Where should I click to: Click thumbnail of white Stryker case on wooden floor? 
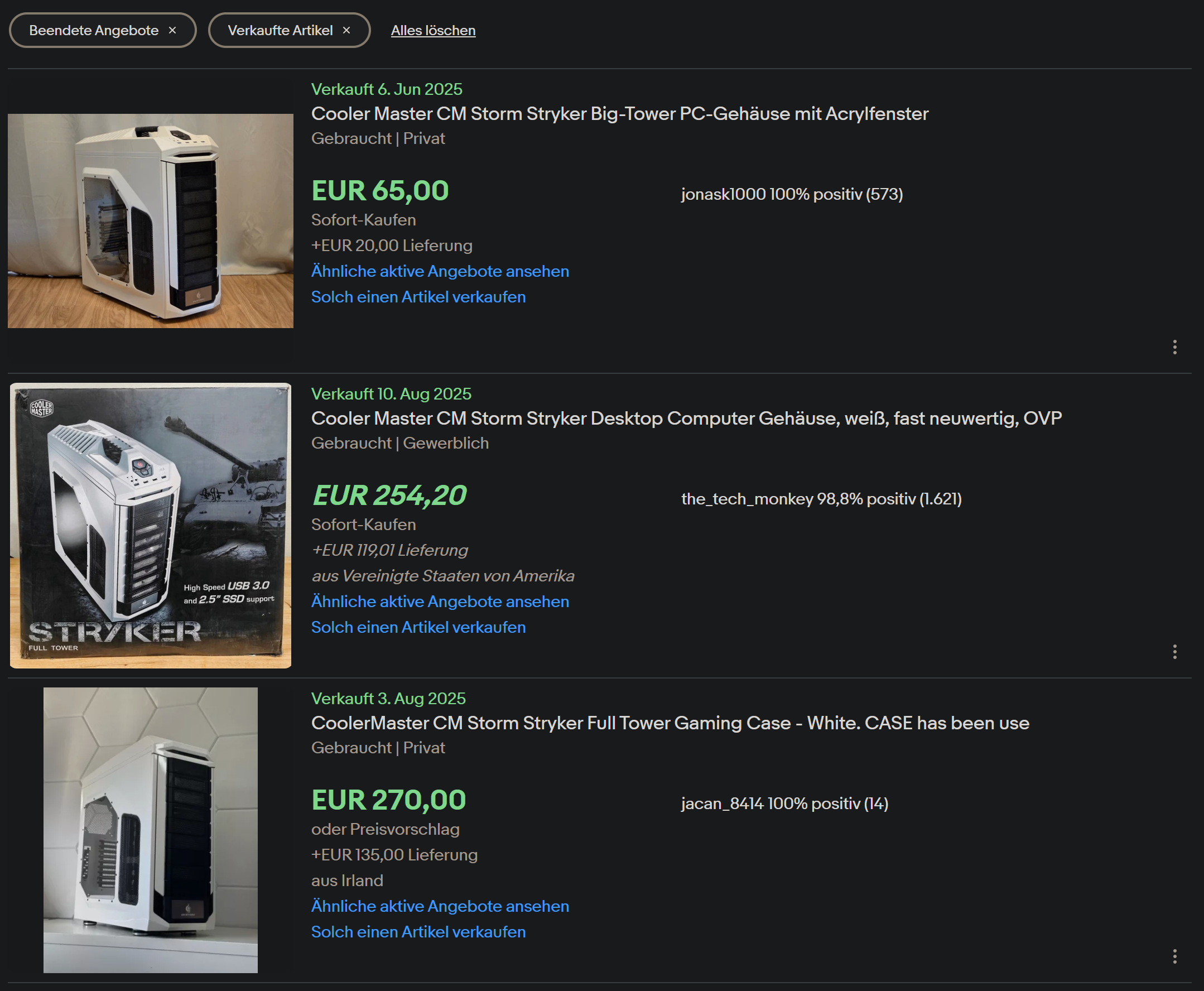tap(151, 221)
